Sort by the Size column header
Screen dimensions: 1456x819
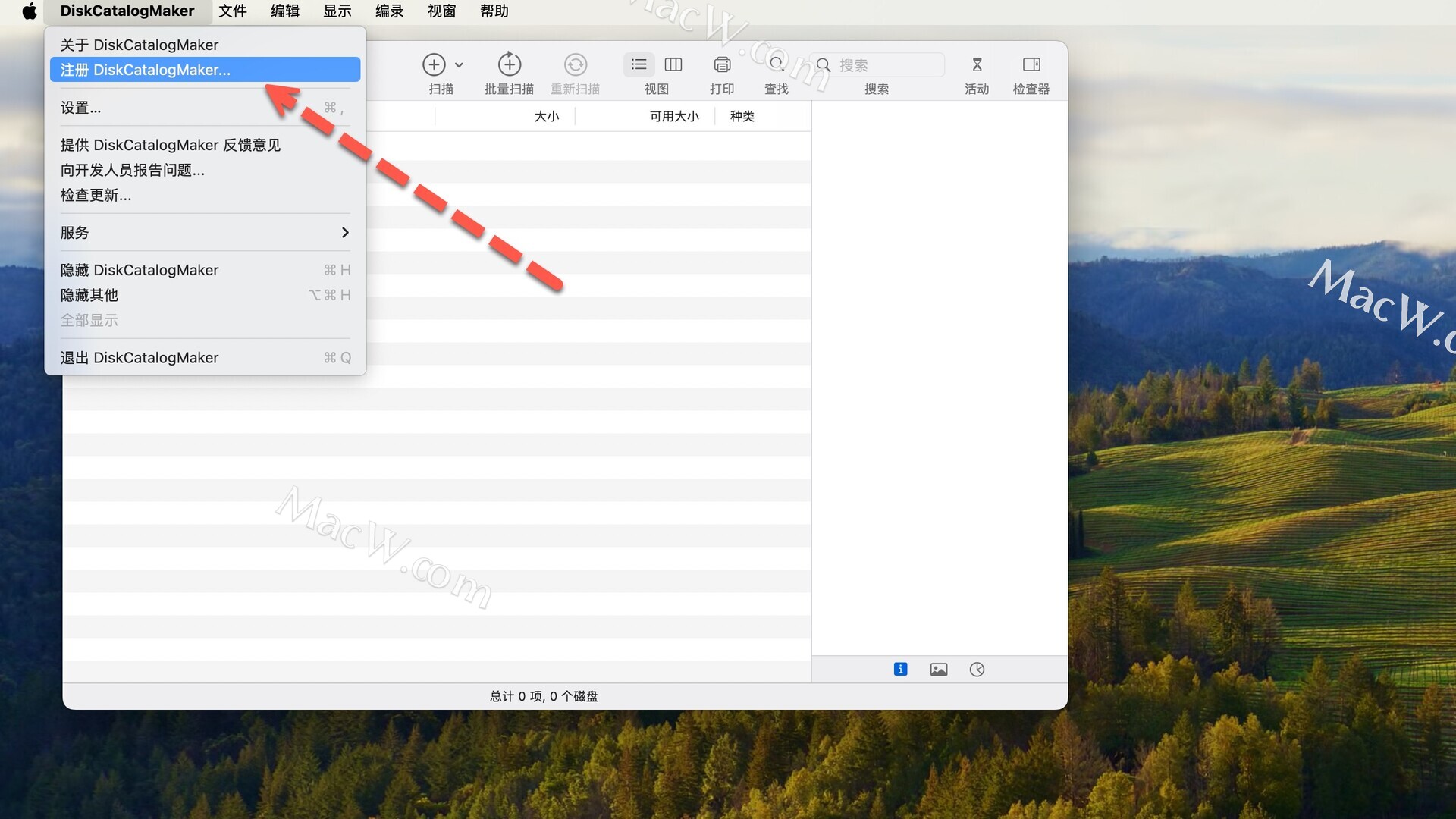[546, 116]
